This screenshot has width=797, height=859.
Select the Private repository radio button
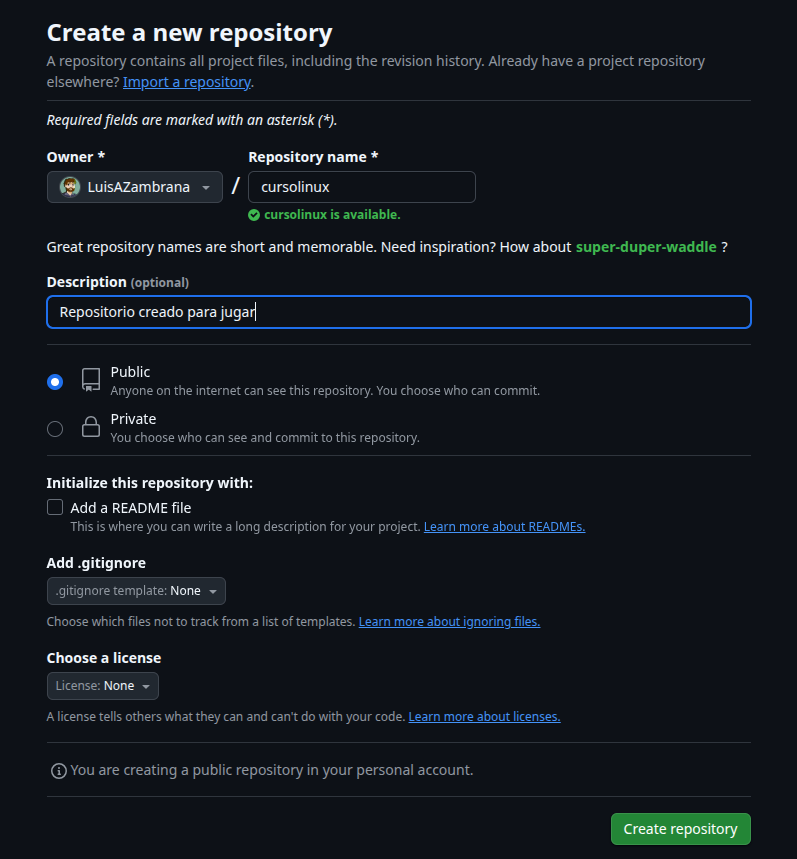click(55, 428)
